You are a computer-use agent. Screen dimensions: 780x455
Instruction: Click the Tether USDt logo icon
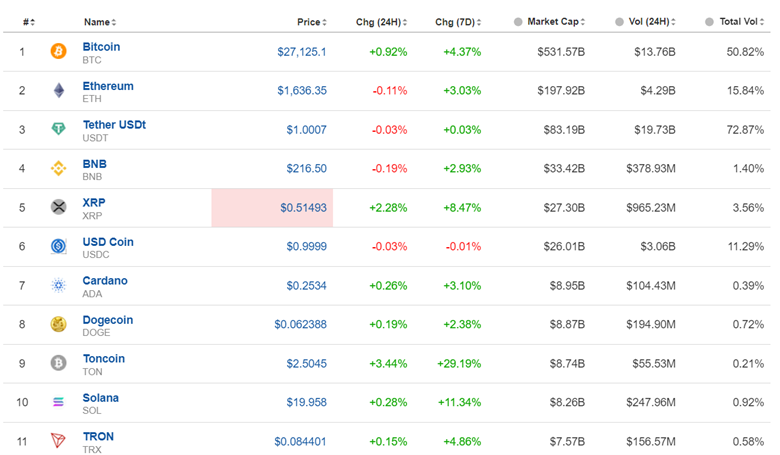[x=59, y=129]
